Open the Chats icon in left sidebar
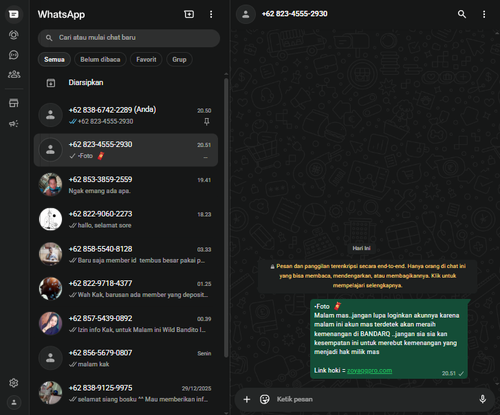This screenshot has height=415, width=500. pyautogui.click(x=14, y=14)
